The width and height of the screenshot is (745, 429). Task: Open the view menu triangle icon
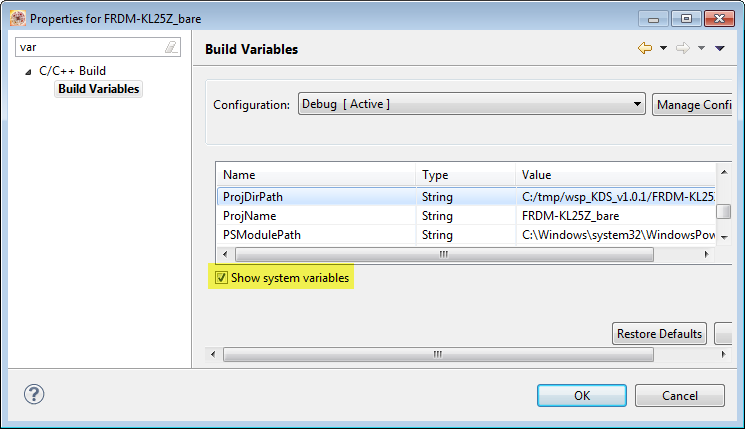[x=719, y=49]
